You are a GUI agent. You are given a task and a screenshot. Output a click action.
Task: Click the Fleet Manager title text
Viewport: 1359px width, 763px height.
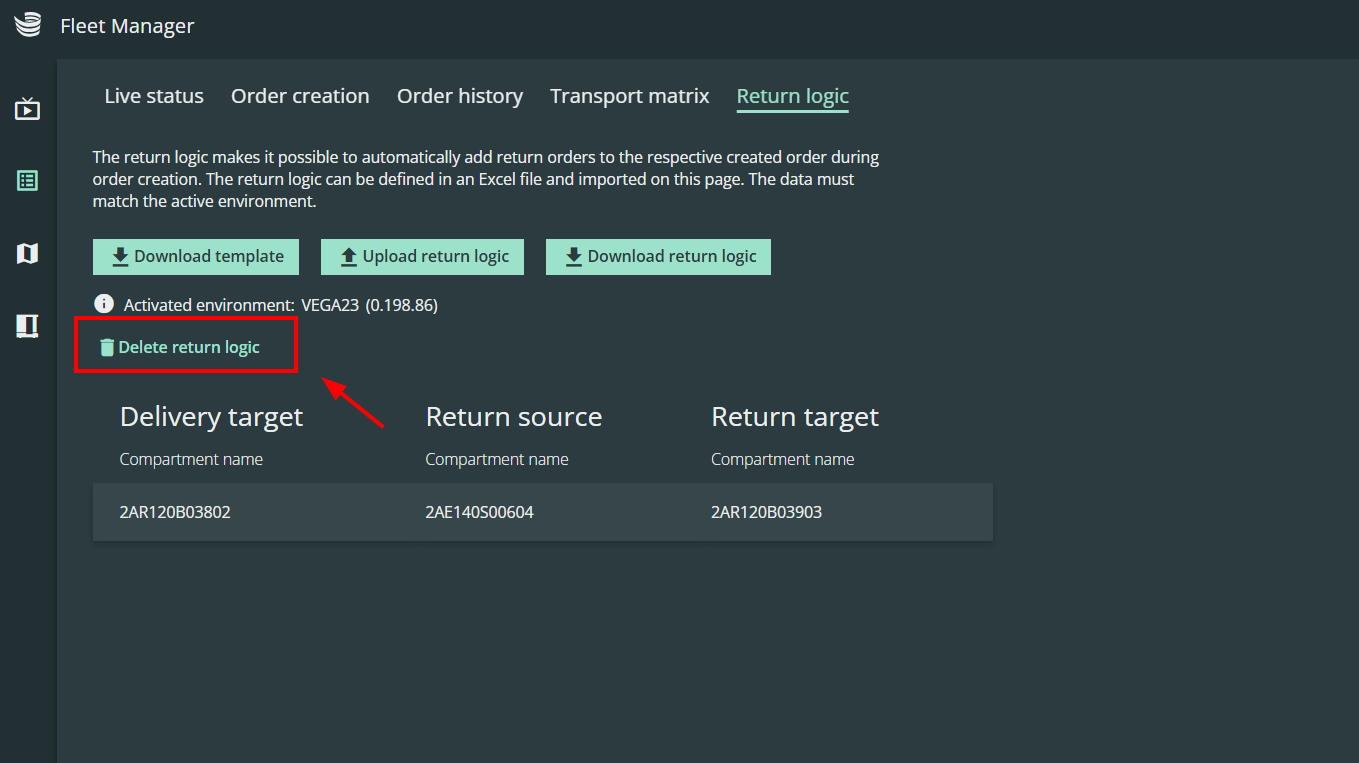127,26
